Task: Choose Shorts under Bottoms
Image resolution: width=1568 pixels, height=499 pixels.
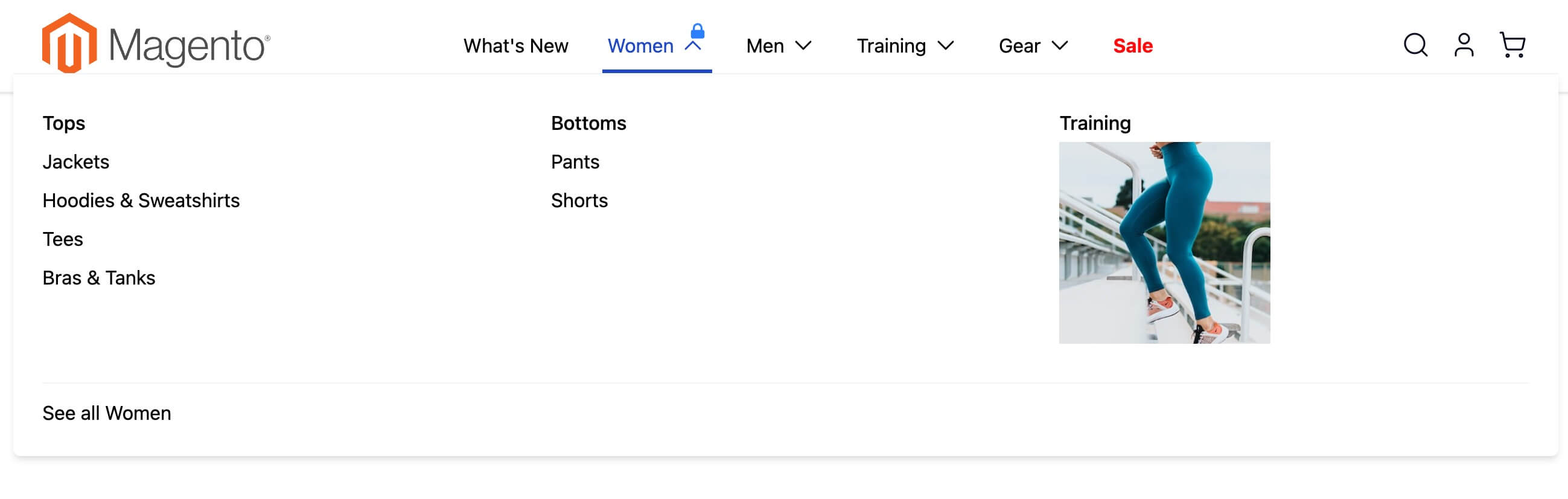Action: point(579,201)
